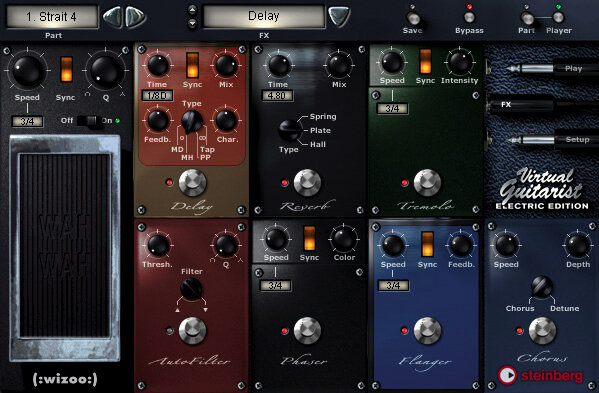This screenshot has height=393, width=599.
Task: Open the Setup page plug
Action: pos(541,140)
